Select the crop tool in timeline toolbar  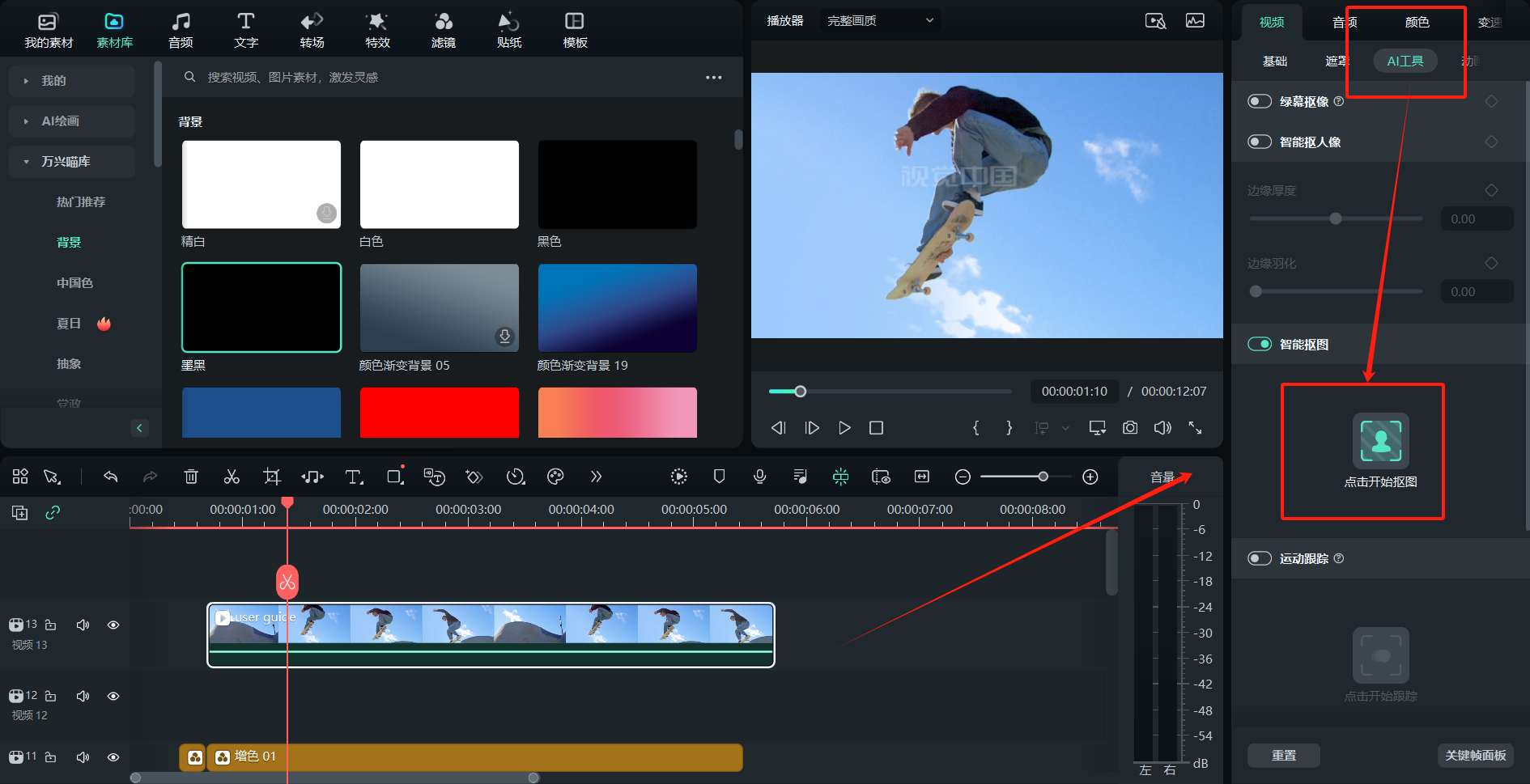[x=272, y=477]
